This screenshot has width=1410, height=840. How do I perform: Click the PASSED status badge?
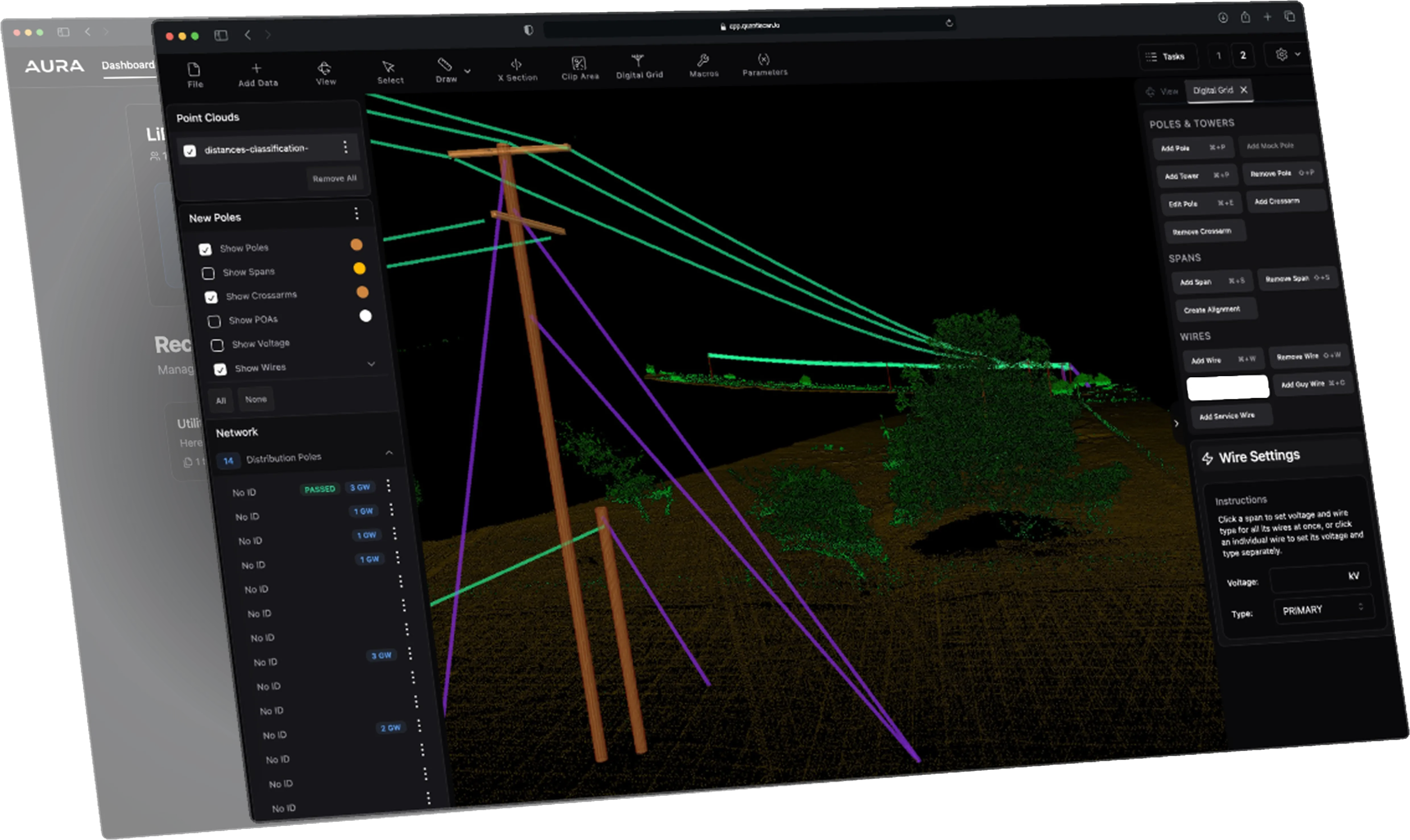[320, 489]
